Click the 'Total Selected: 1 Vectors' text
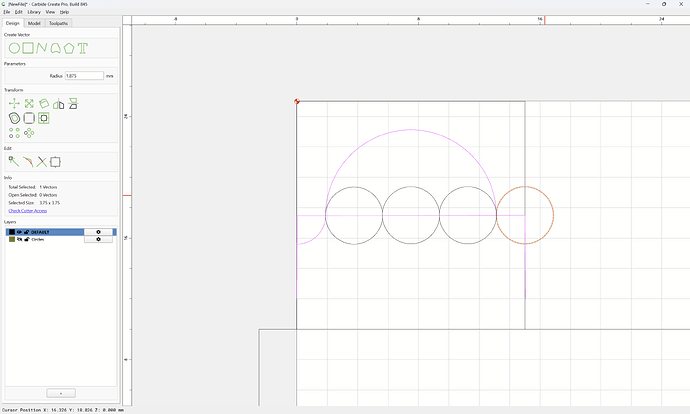The width and height of the screenshot is (690, 414). [33, 187]
